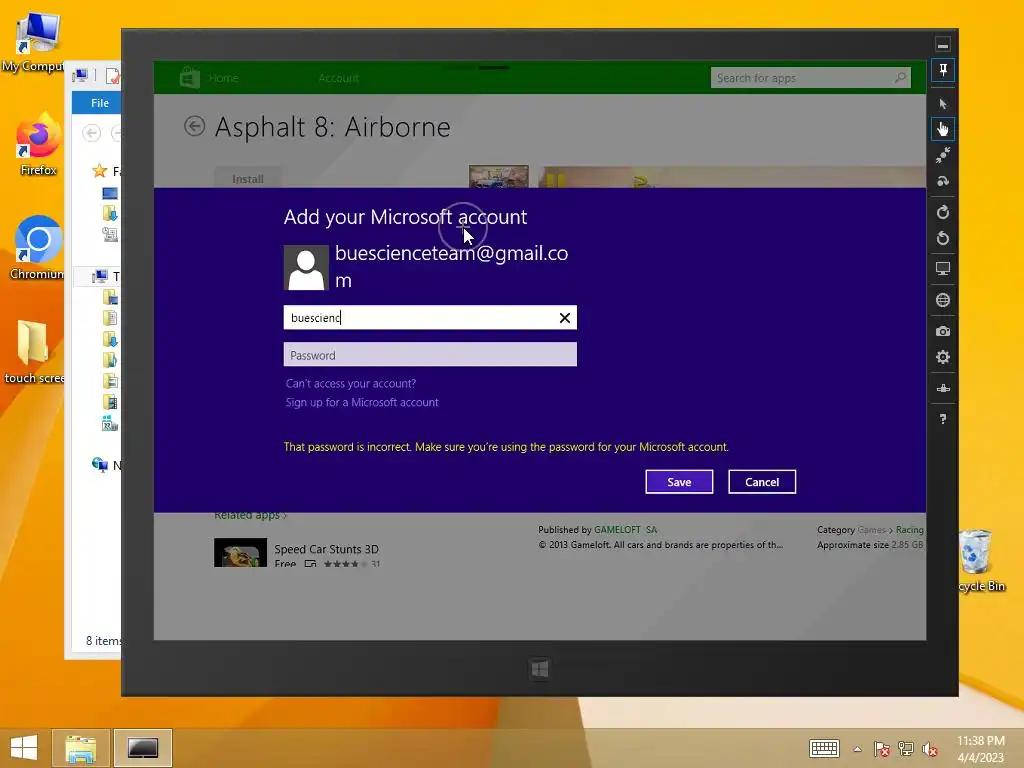
Task: Open Windows Start button
Action: [x=24, y=747]
